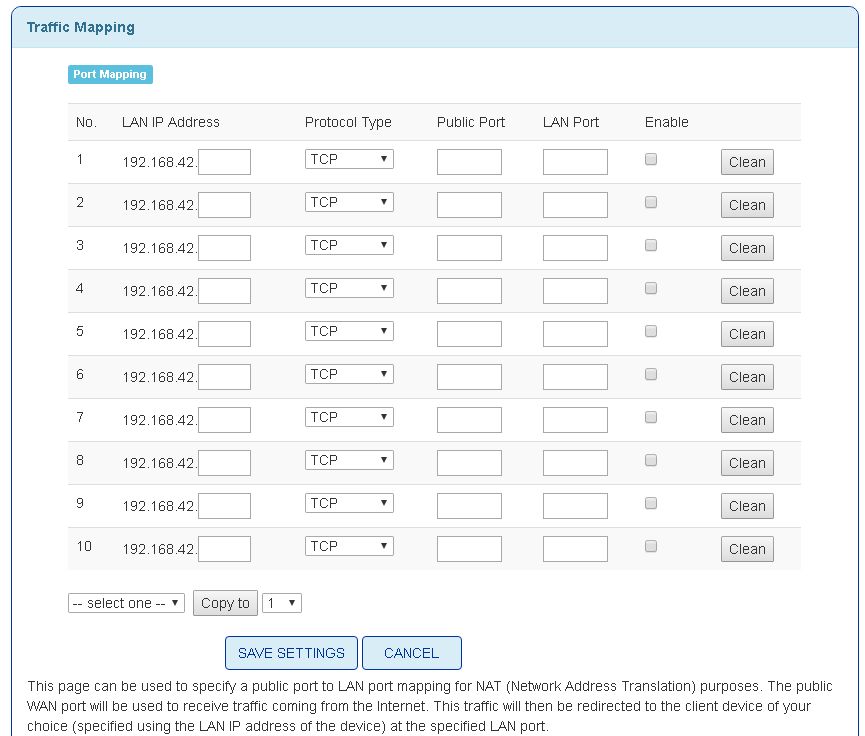Select the Port Mapping tab label
Image resolution: width=865 pixels, height=736 pixels.
pos(110,74)
